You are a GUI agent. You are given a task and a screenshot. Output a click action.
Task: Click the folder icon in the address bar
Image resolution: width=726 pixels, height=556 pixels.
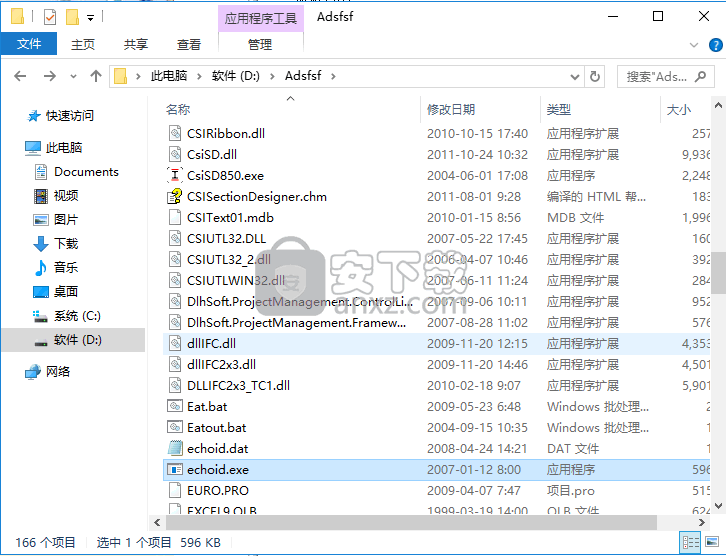click(120, 76)
